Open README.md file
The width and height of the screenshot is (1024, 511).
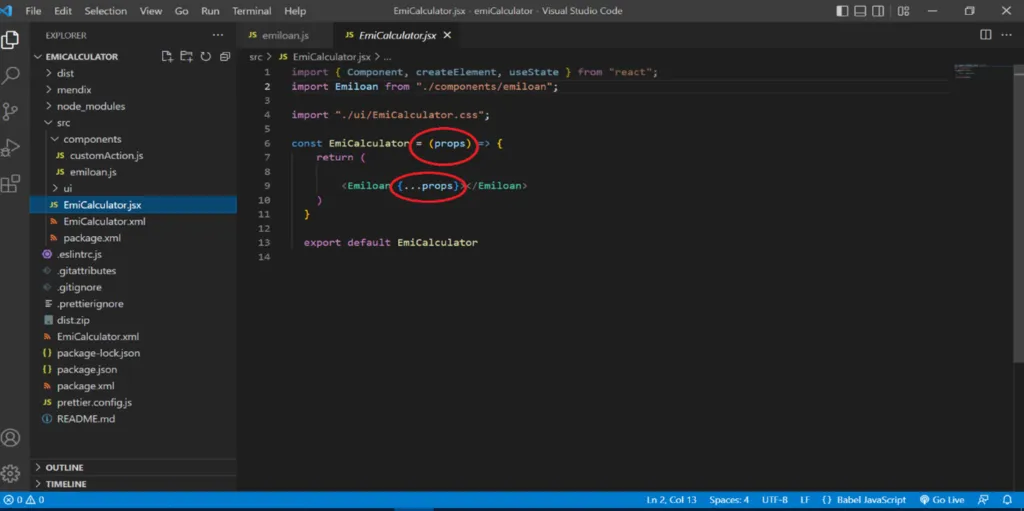(86, 419)
